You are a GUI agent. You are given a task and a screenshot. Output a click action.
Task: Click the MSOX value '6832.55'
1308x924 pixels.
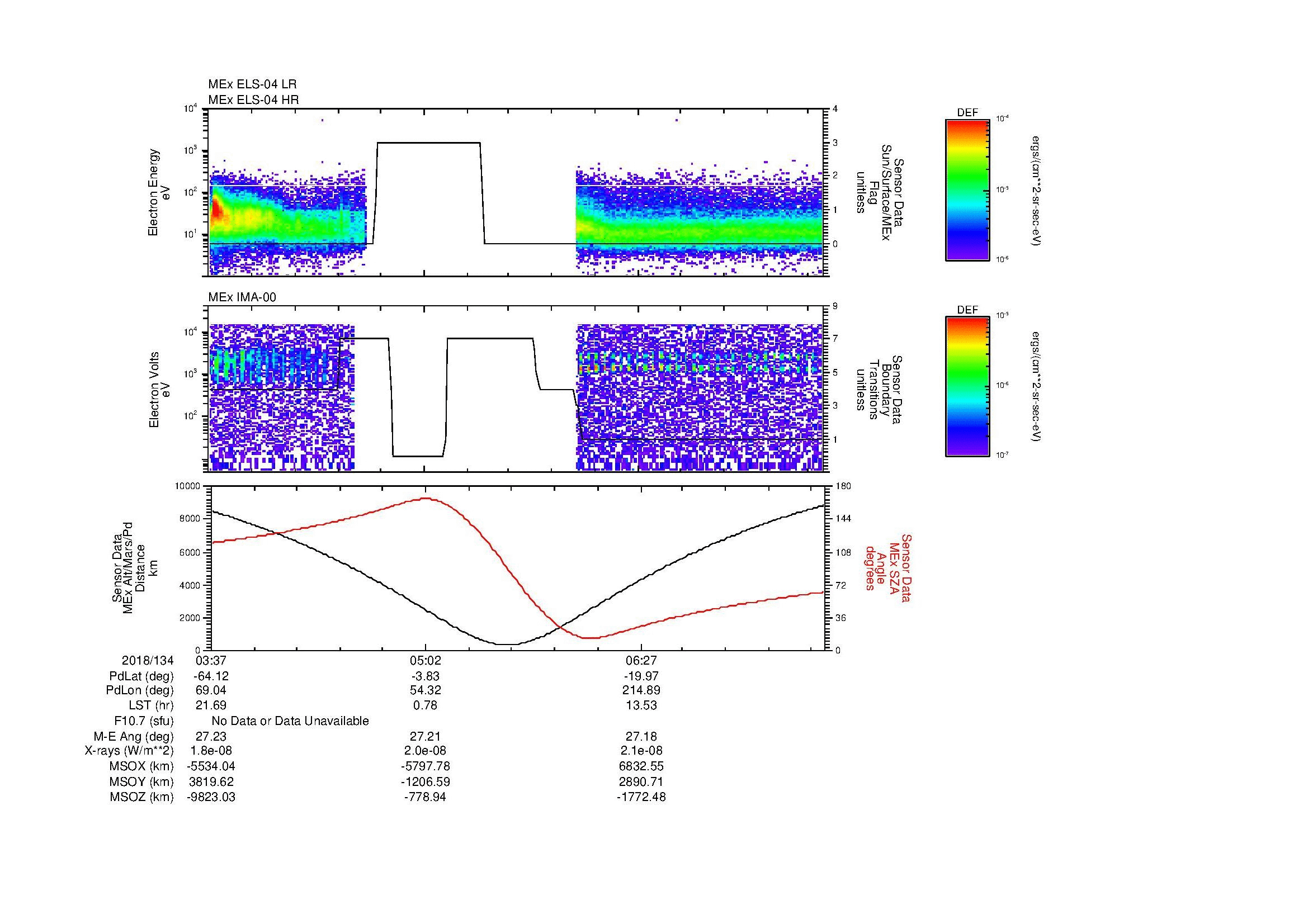click(x=641, y=766)
